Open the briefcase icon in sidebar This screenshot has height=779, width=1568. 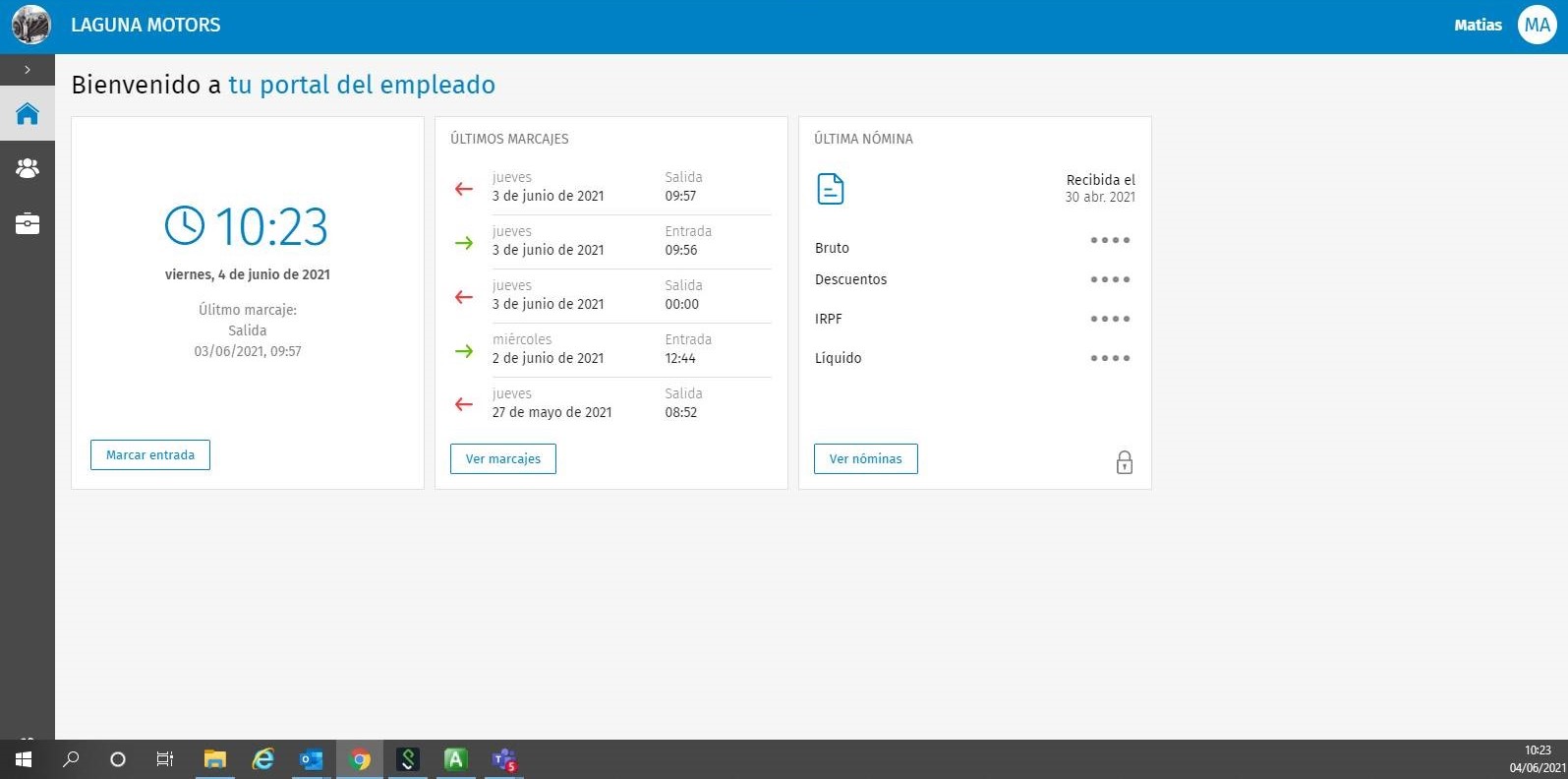[28, 224]
